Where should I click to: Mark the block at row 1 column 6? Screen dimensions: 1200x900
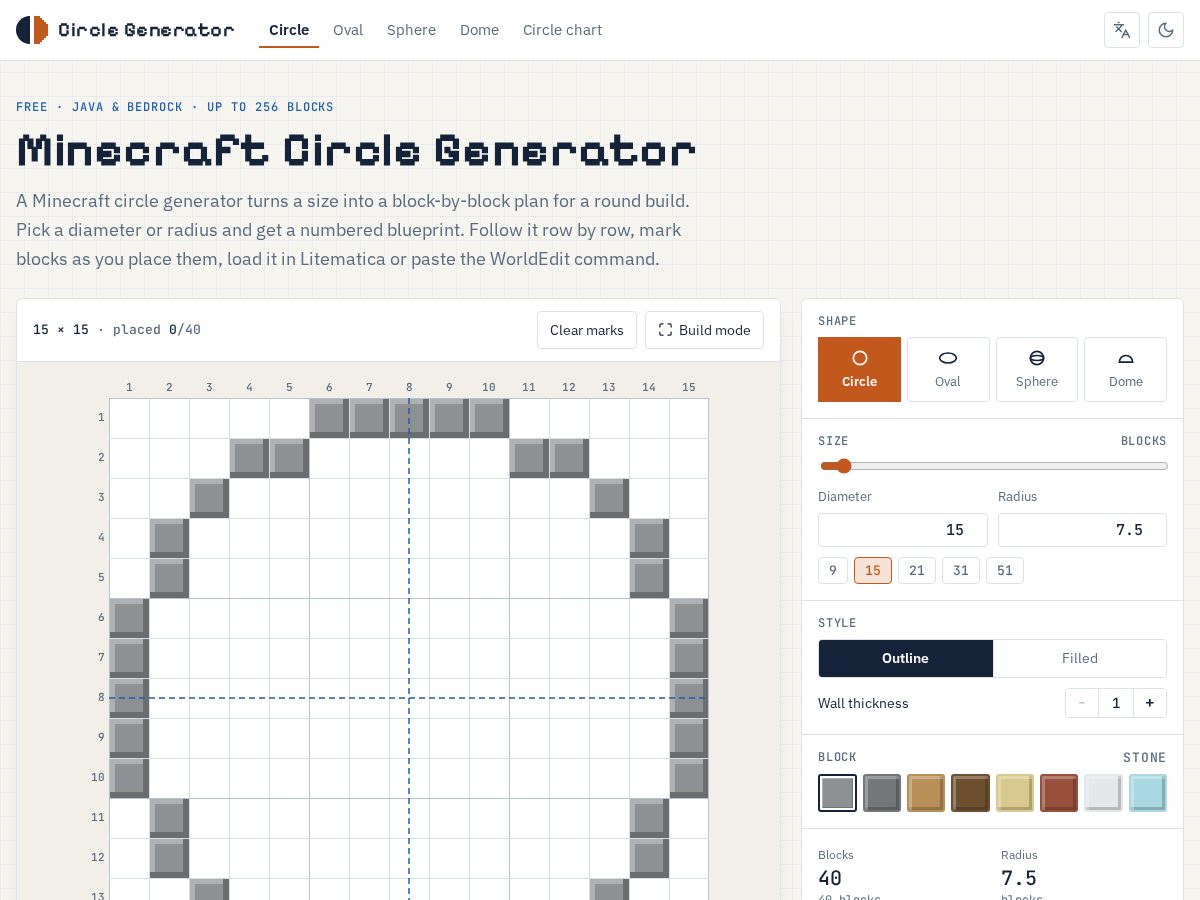[x=329, y=418]
